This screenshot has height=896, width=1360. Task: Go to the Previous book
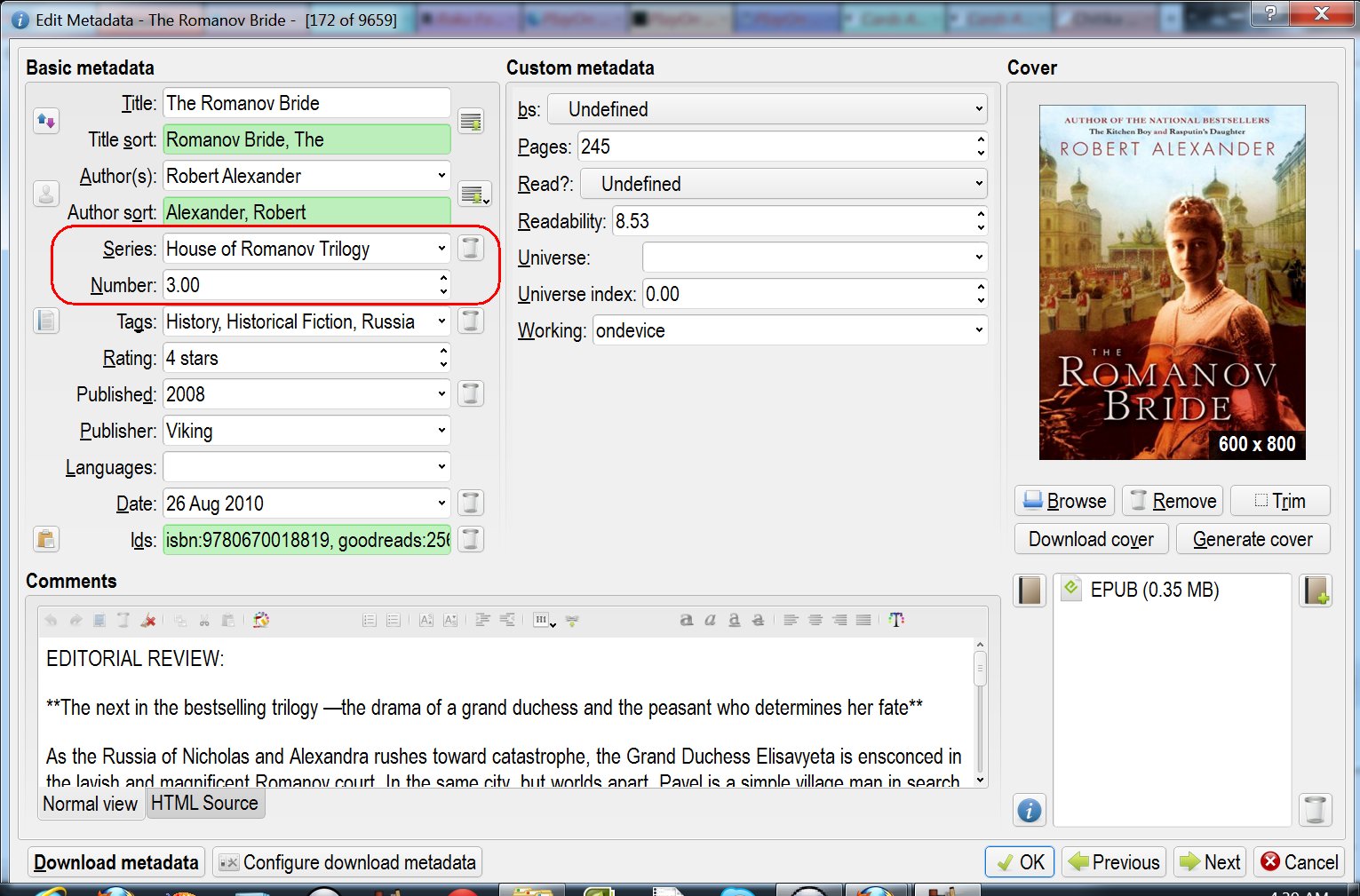click(1115, 862)
